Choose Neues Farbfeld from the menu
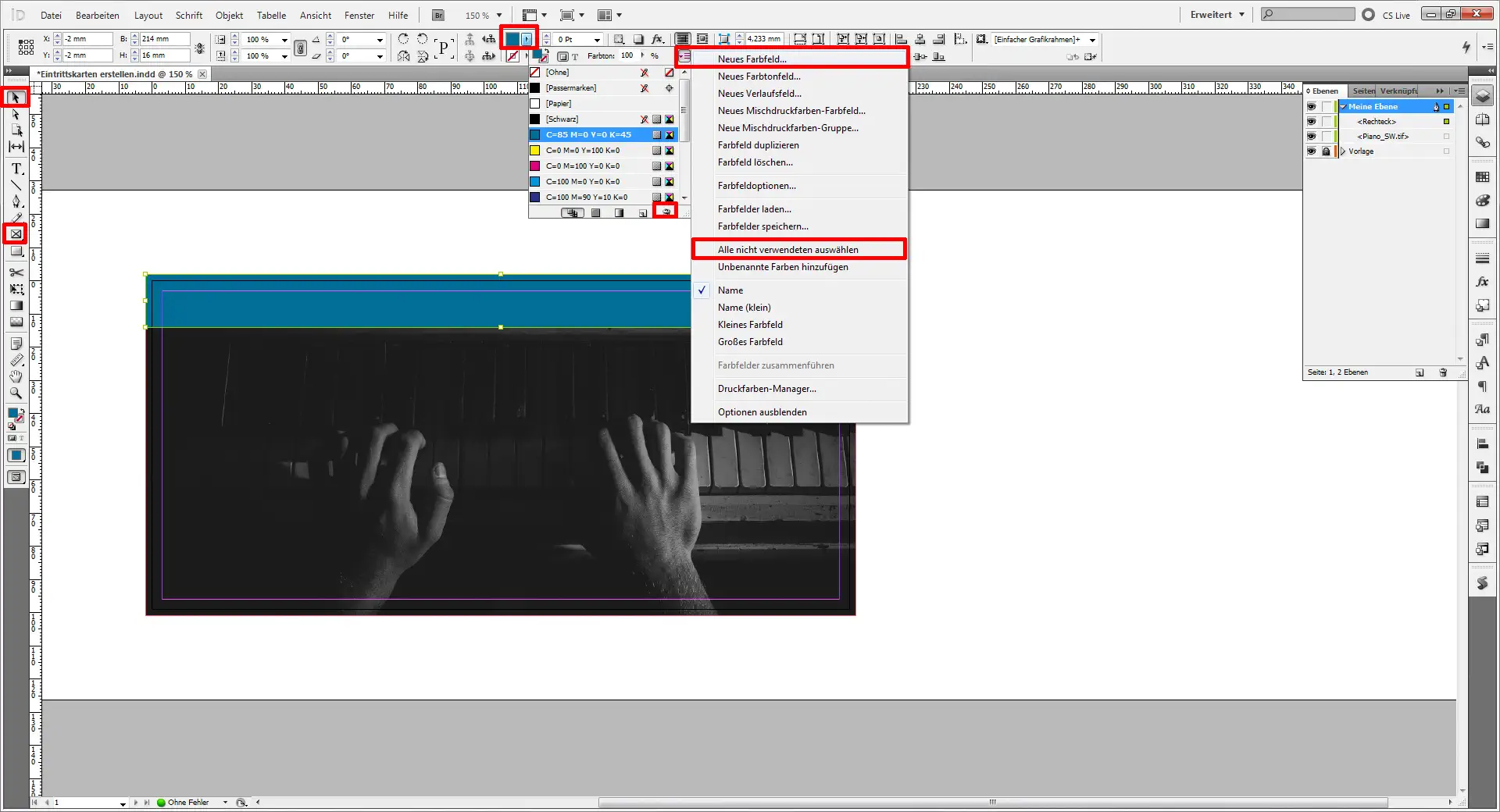This screenshot has height=812, width=1500. [754, 57]
